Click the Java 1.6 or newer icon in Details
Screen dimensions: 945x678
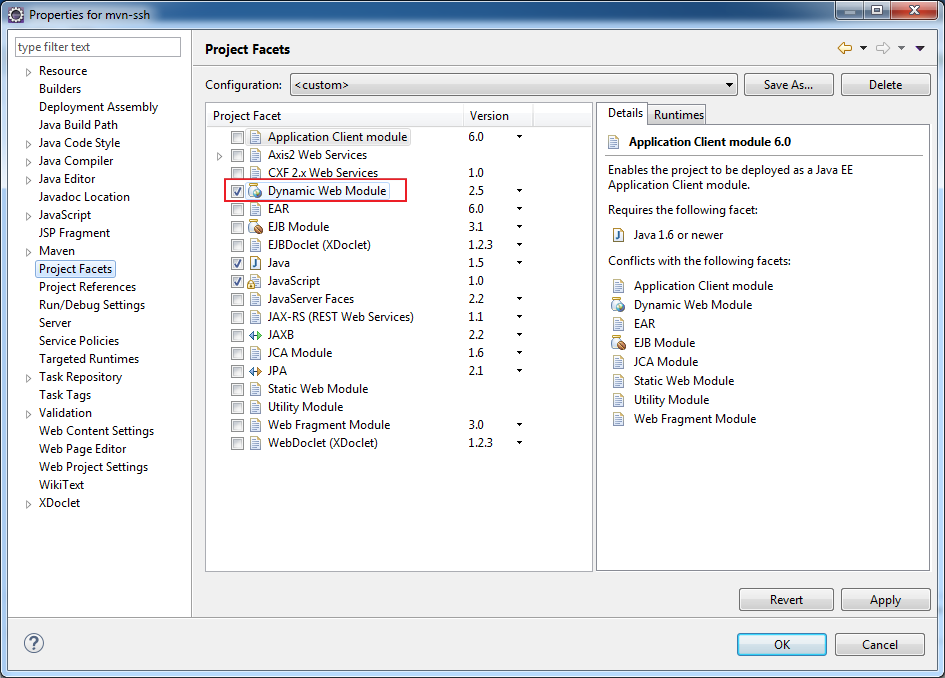coord(618,235)
